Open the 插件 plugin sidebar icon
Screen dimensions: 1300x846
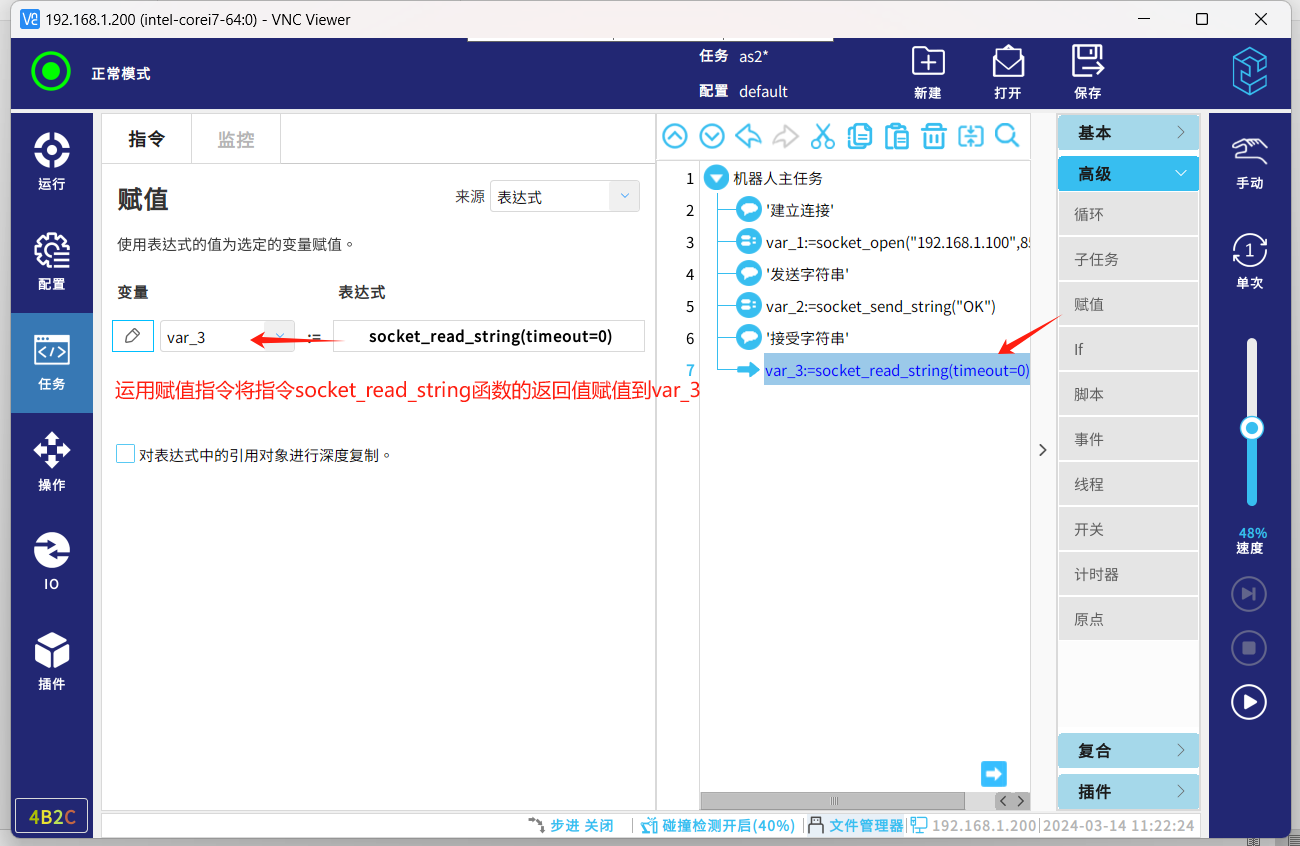51,661
